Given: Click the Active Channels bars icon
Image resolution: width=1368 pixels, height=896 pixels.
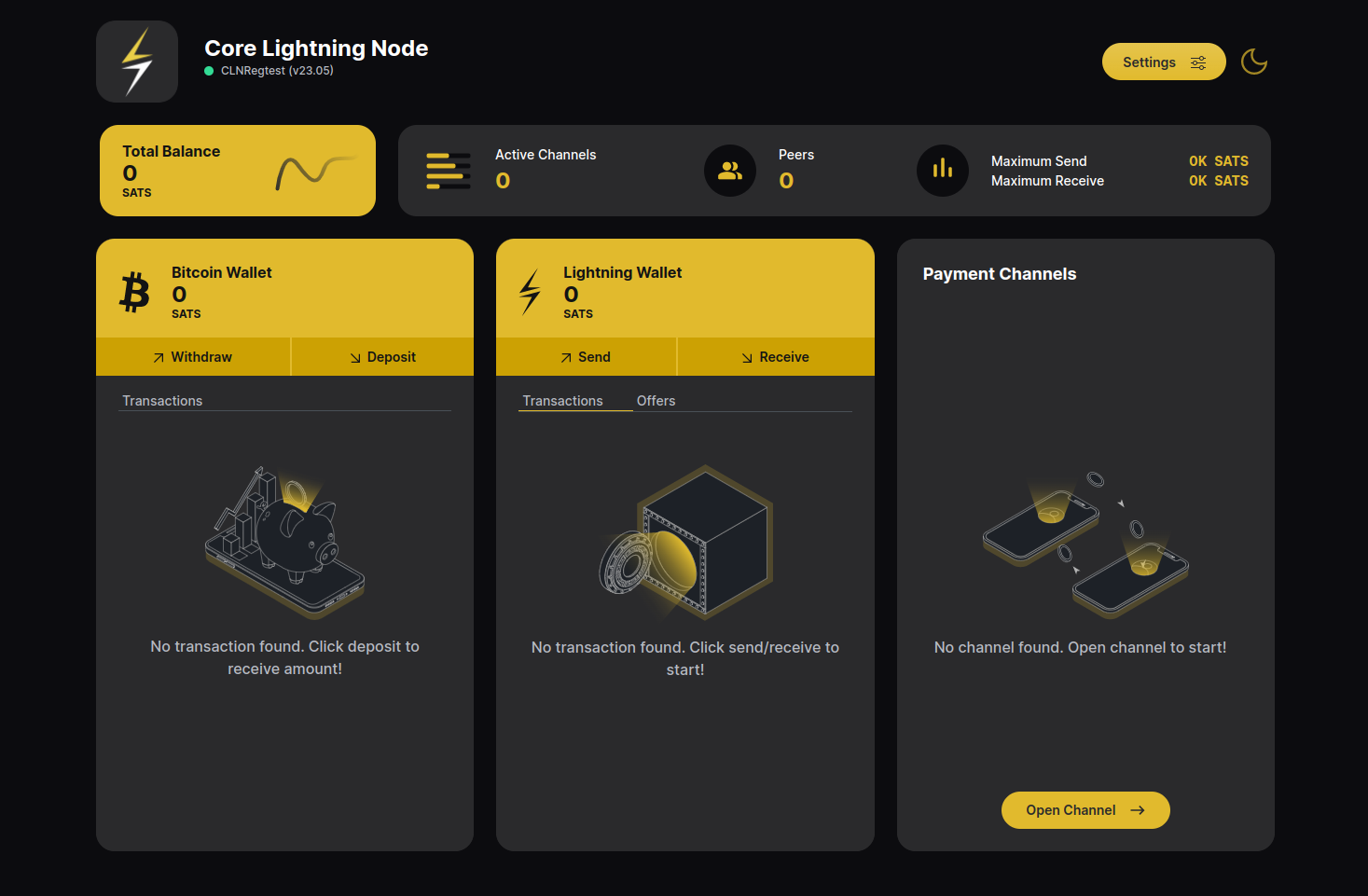Looking at the screenshot, I should coord(449,171).
